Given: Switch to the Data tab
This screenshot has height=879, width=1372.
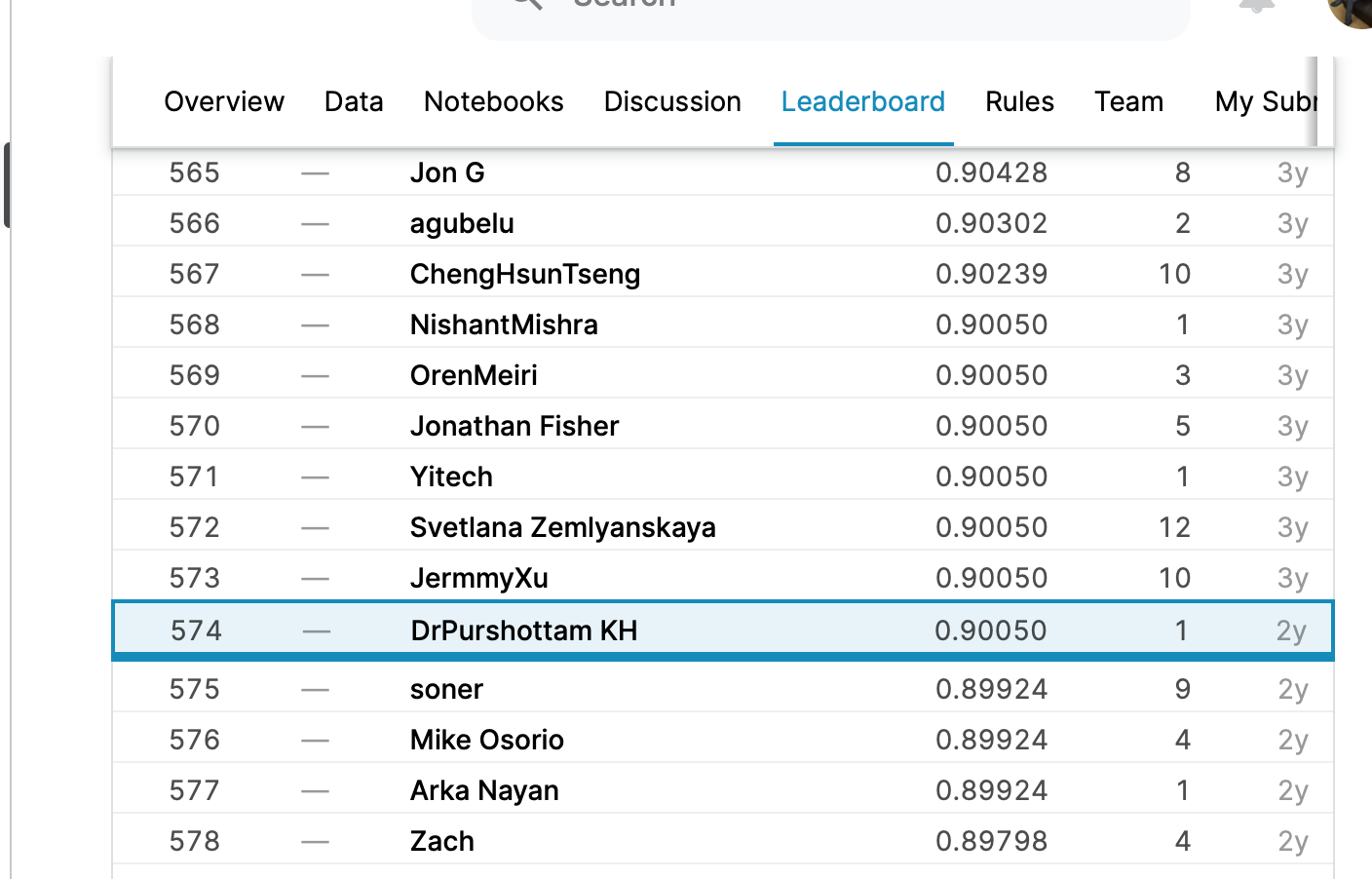Looking at the screenshot, I should [354, 101].
